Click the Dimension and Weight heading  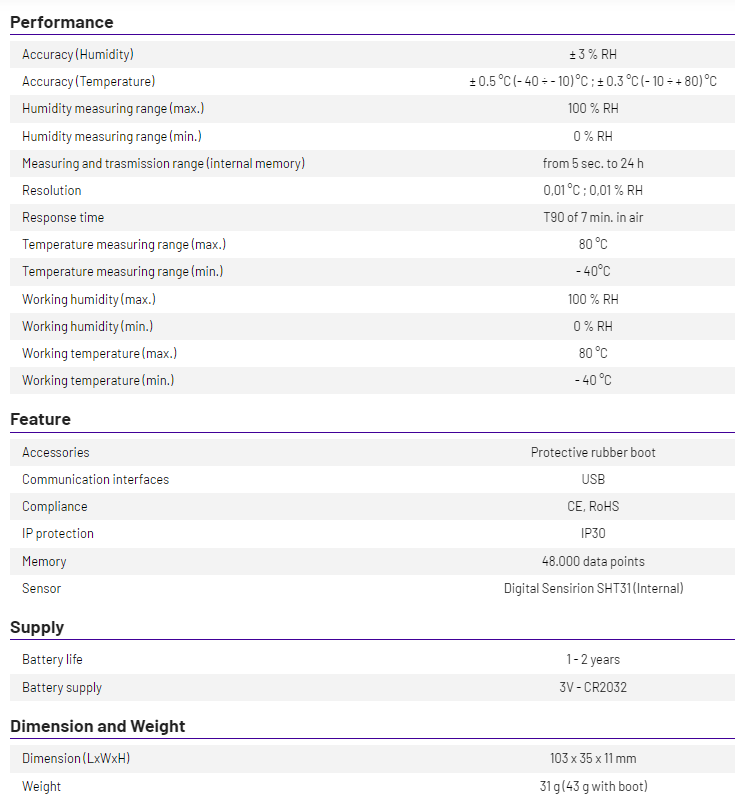pyautogui.click(x=97, y=726)
